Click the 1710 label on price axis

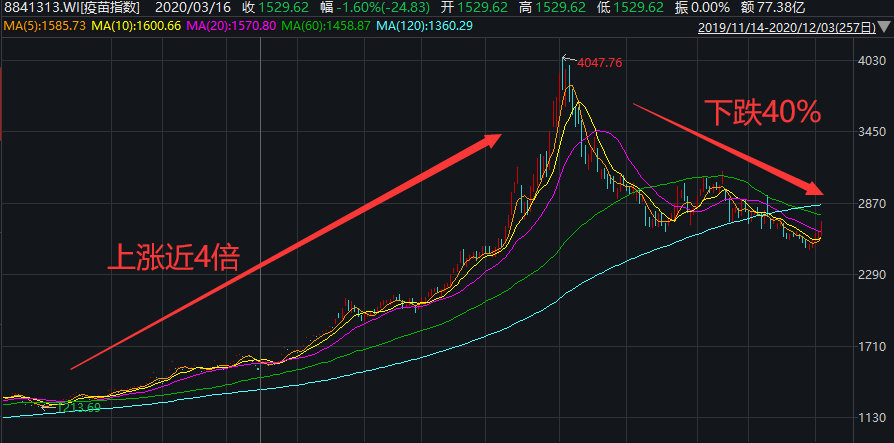[869, 346]
